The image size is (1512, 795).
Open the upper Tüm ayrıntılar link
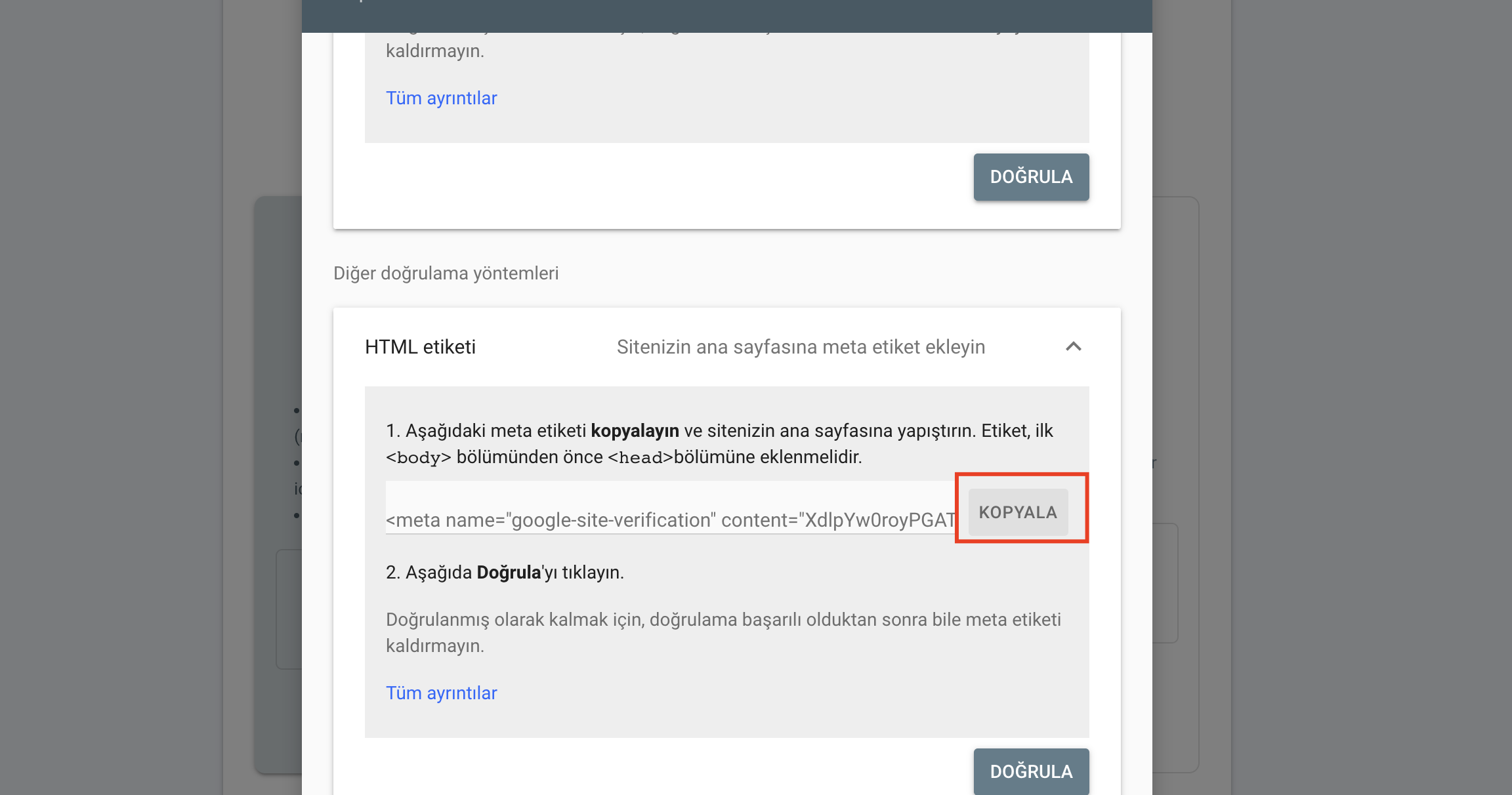[x=442, y=97]
